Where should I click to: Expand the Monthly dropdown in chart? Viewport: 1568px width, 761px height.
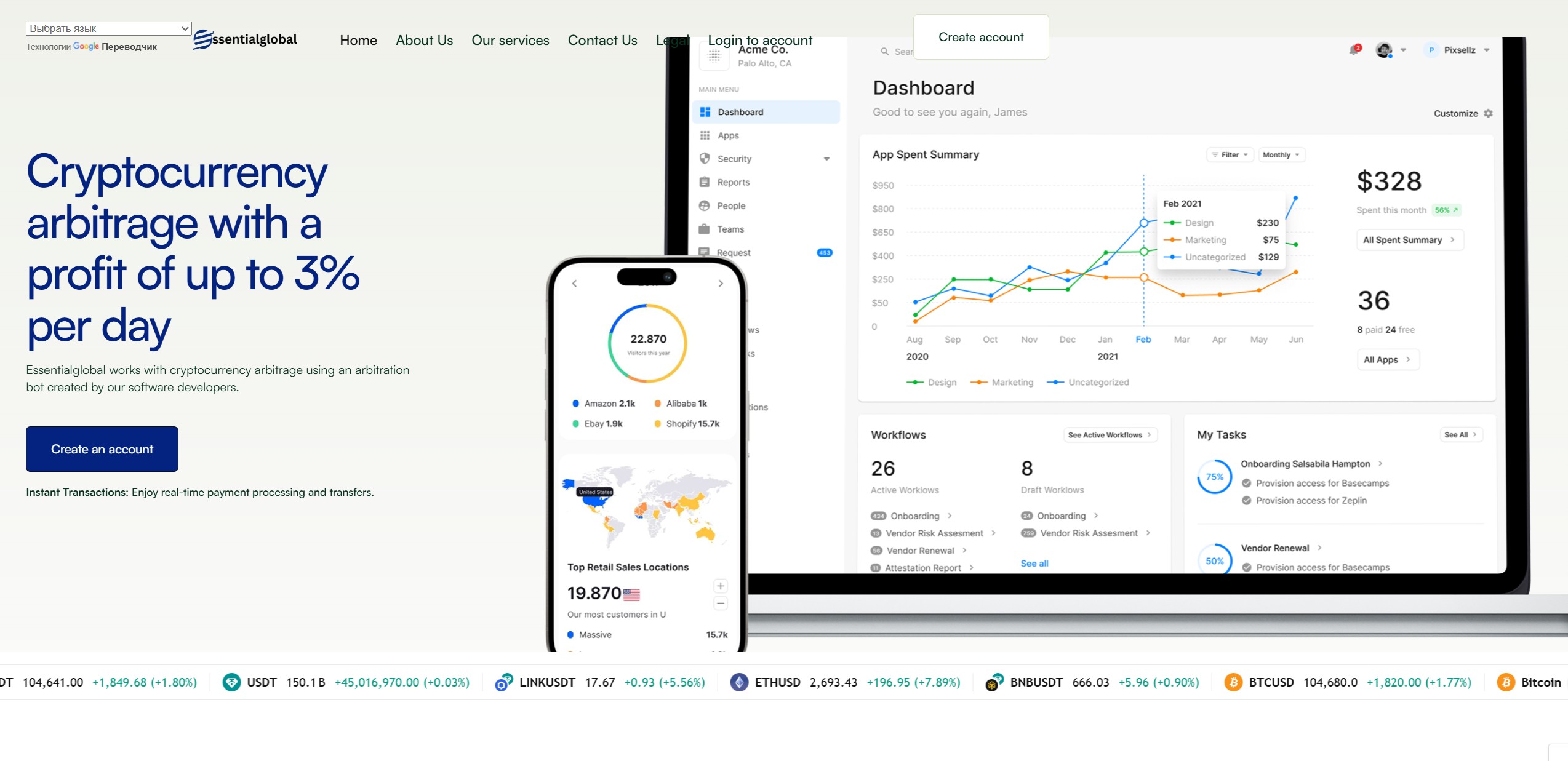coord(1281,155)
